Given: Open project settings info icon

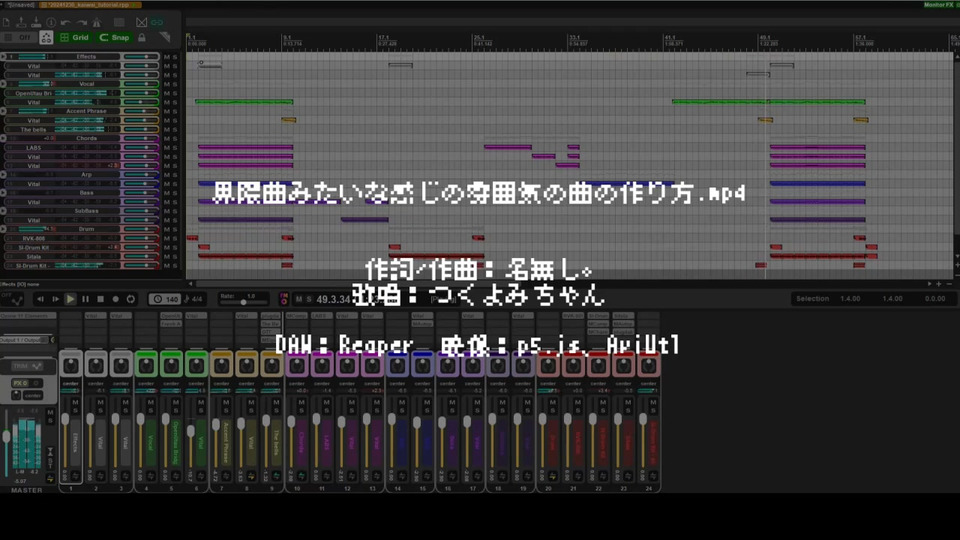Looking at the screenshot, I should [x=51, y=23].
